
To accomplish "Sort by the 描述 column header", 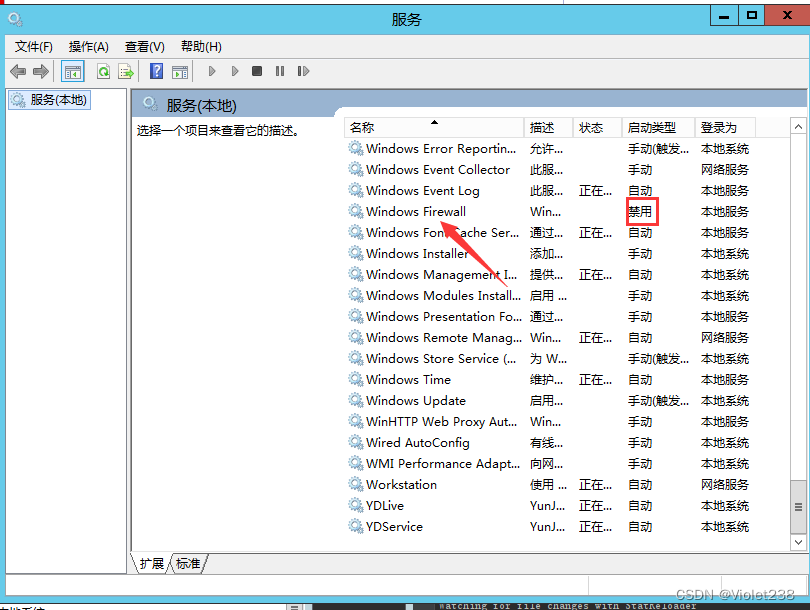I will coord(549,128).
